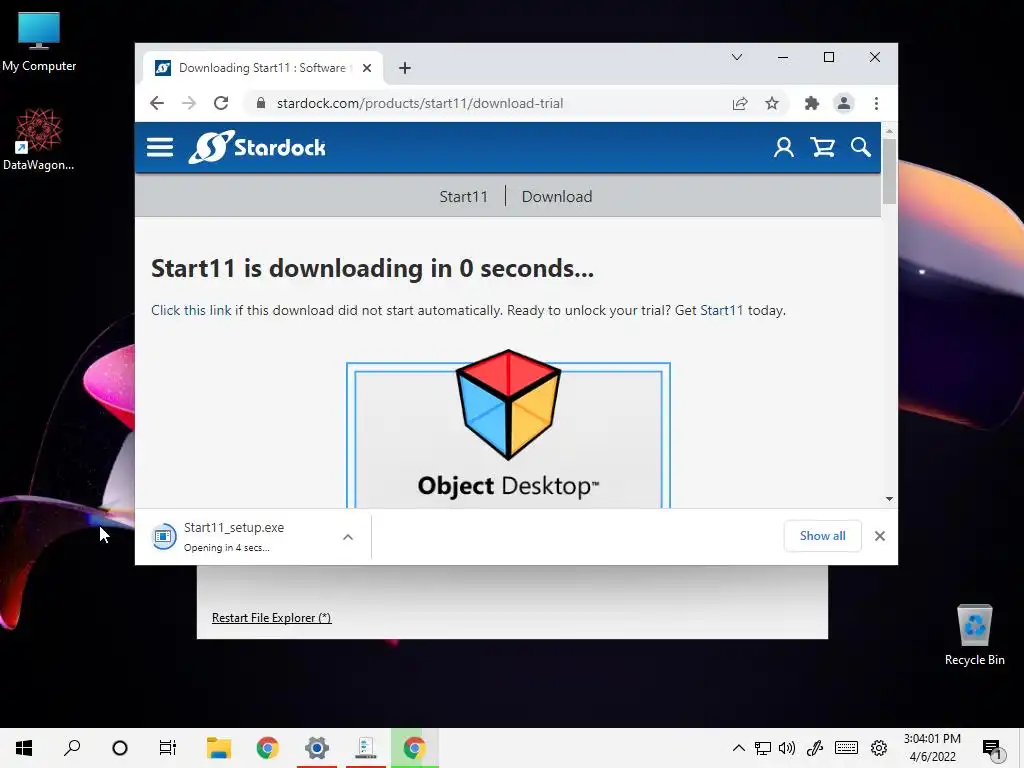
Task: Open File Explorer from the taskbar
Action: (219, 748)
